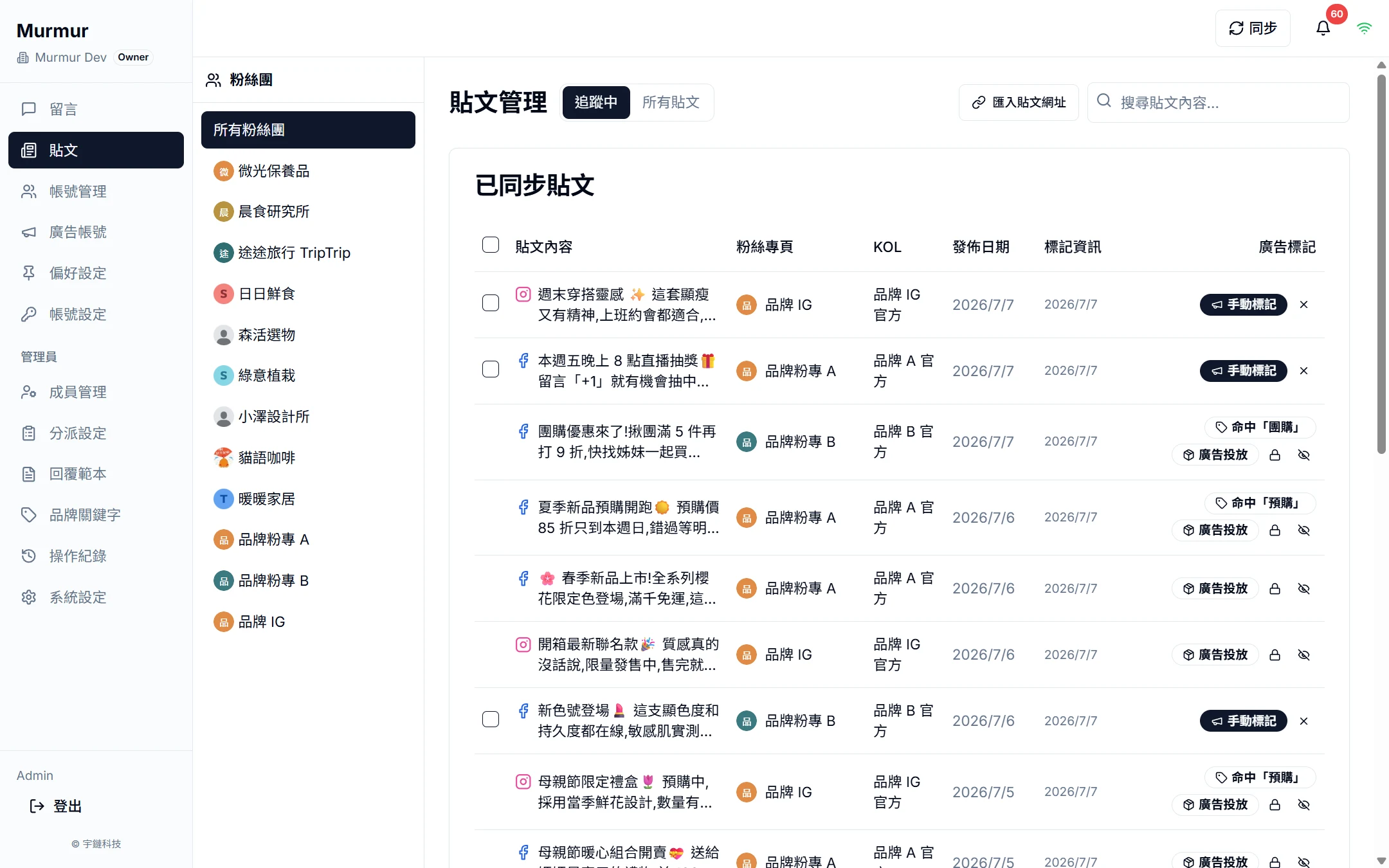Click 手動標記 on 新色號登場 row

tap(1244, 721)
